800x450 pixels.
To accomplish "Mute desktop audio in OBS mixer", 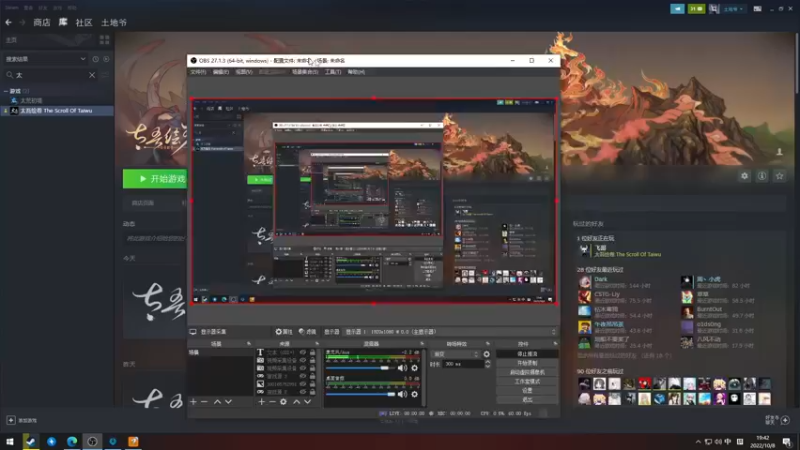I will (x=403, y=394).
